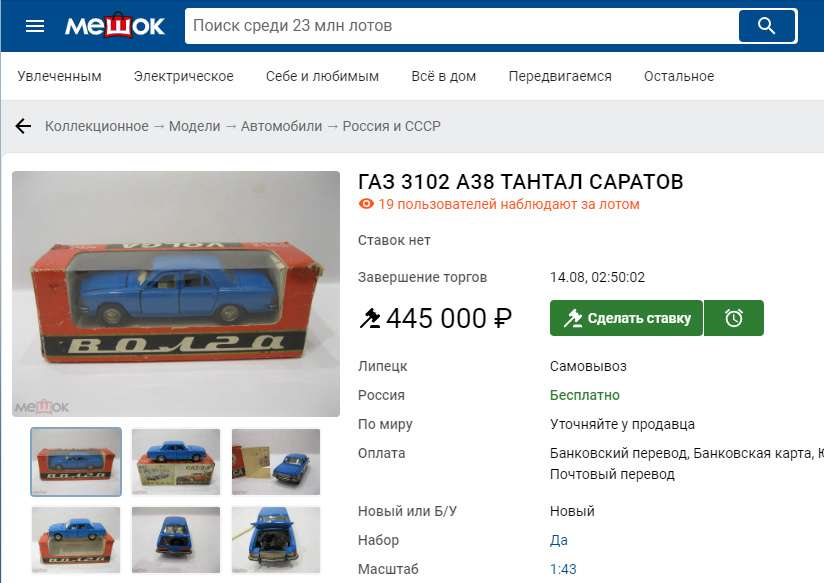The height and width of the screenshot is (583, 824).
Task: Open the Остальное menu
Action: pyautogui.click(x=679, y=76)
